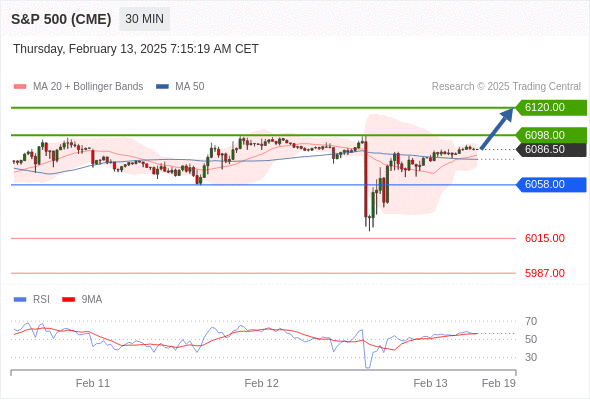
Task: Click the S&P 500 (CME) title
Action: point(61,19)
